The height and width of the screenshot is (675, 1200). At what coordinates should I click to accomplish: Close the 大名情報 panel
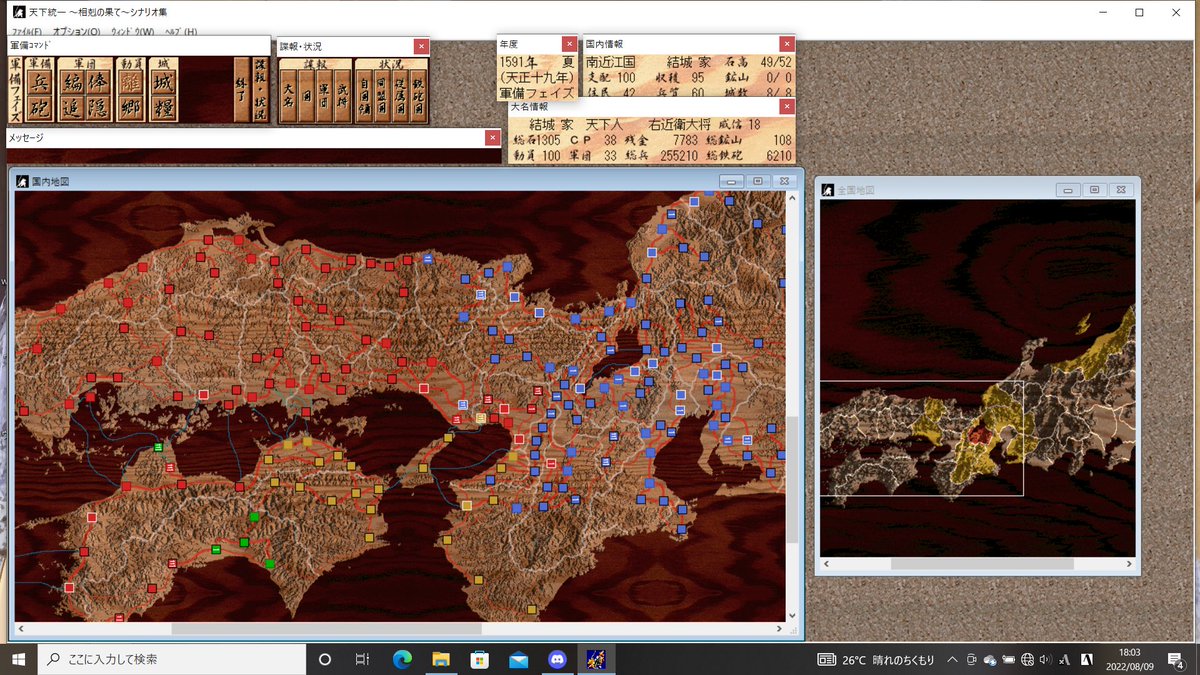[x=787, y=106]
